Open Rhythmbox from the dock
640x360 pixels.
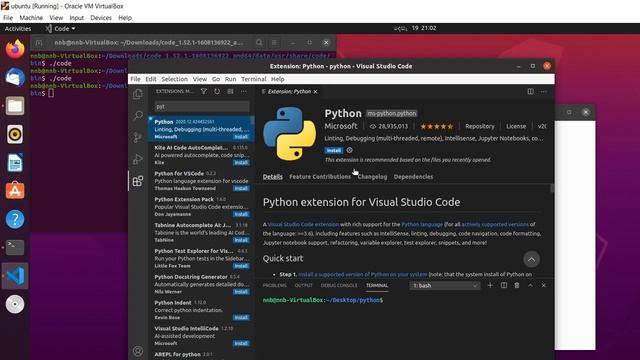15,134
